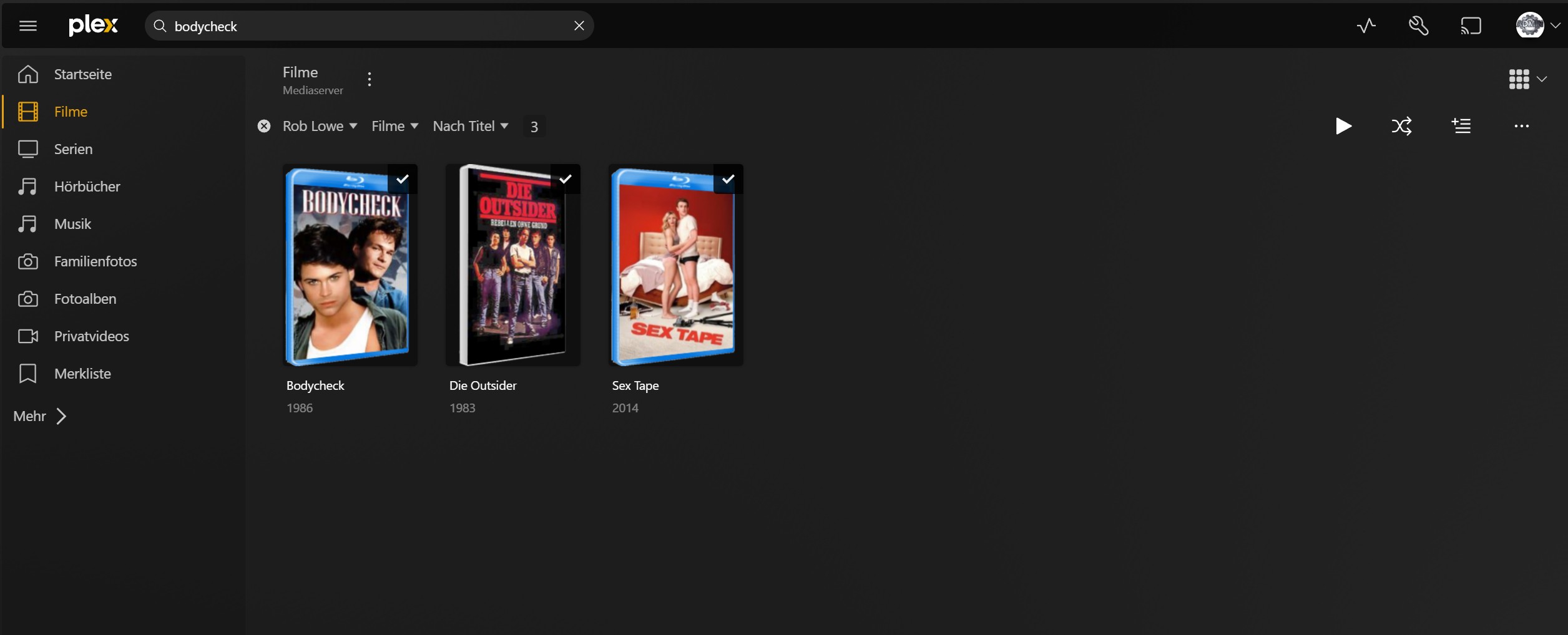Open the Bodycheck poster
This screenshot has width=1568, height=635.
click(350, 265)
